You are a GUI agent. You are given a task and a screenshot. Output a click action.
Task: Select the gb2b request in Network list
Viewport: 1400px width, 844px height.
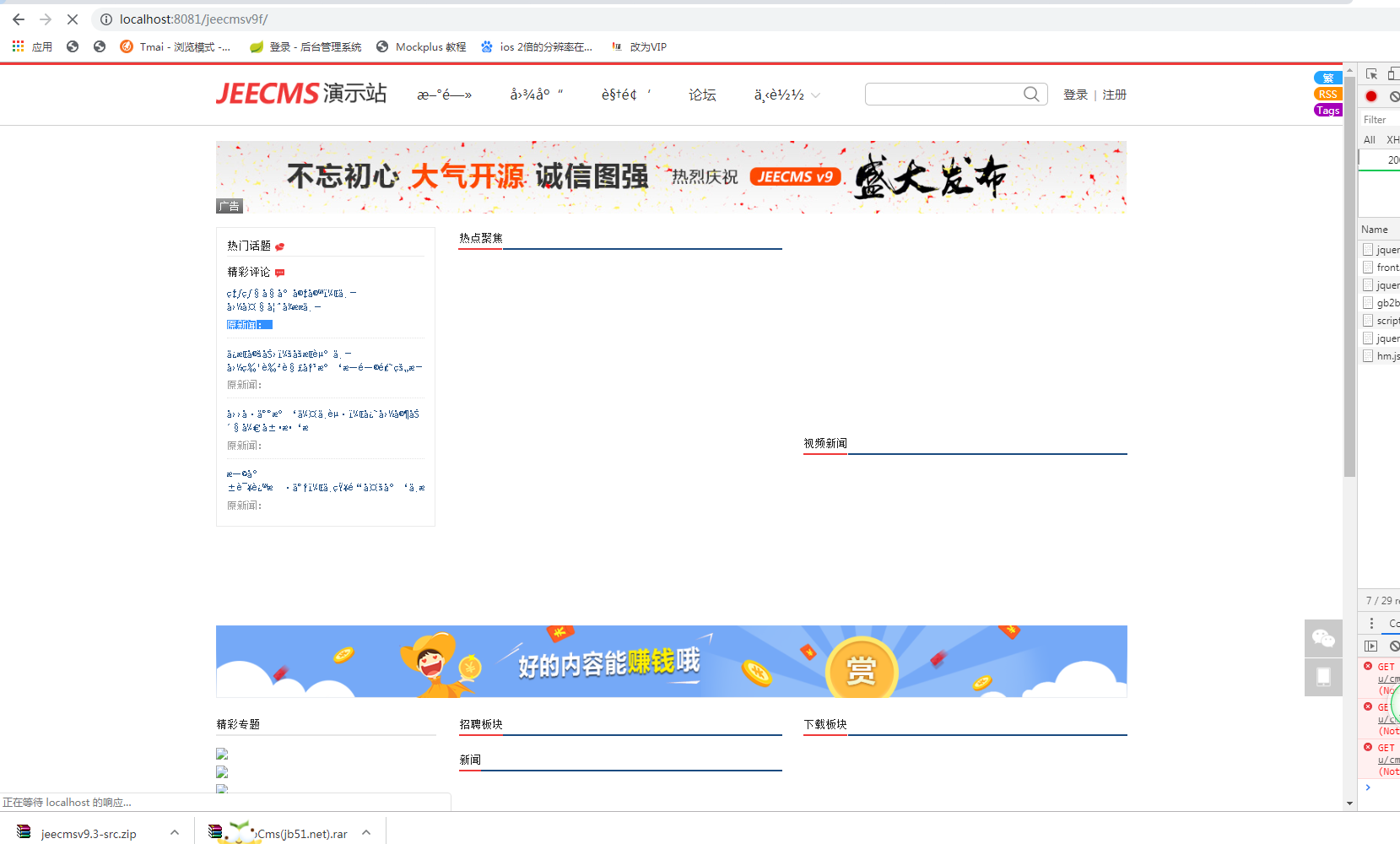tap(1381, 303)
